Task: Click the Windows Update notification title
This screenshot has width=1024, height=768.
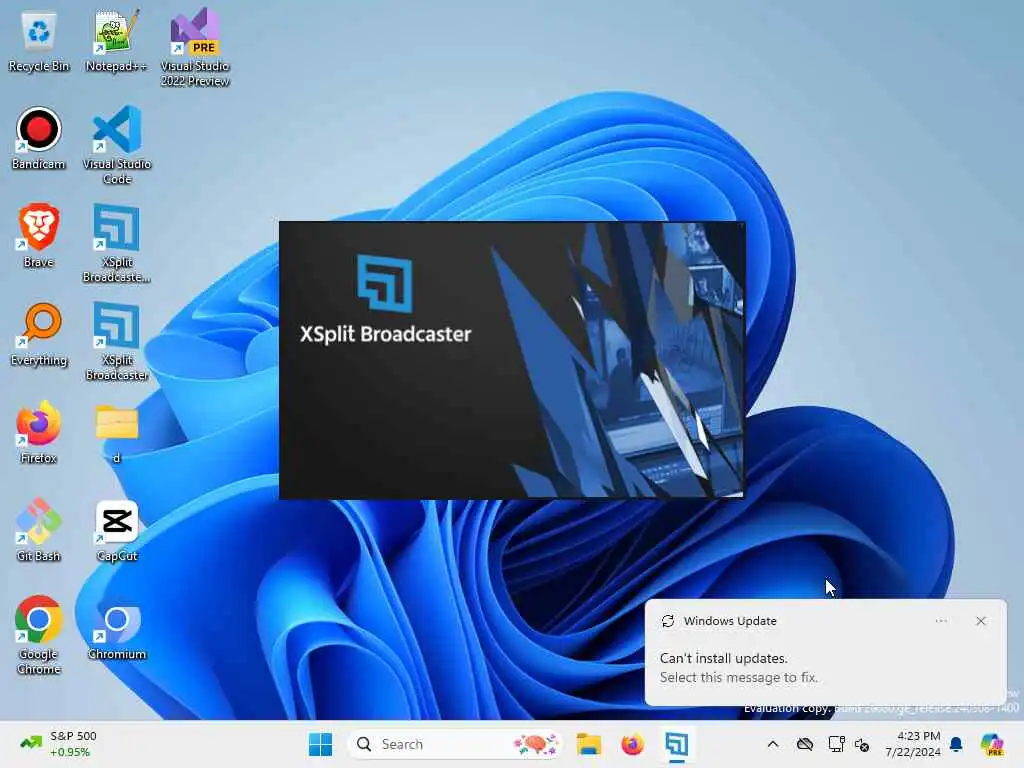Action: 730,621
